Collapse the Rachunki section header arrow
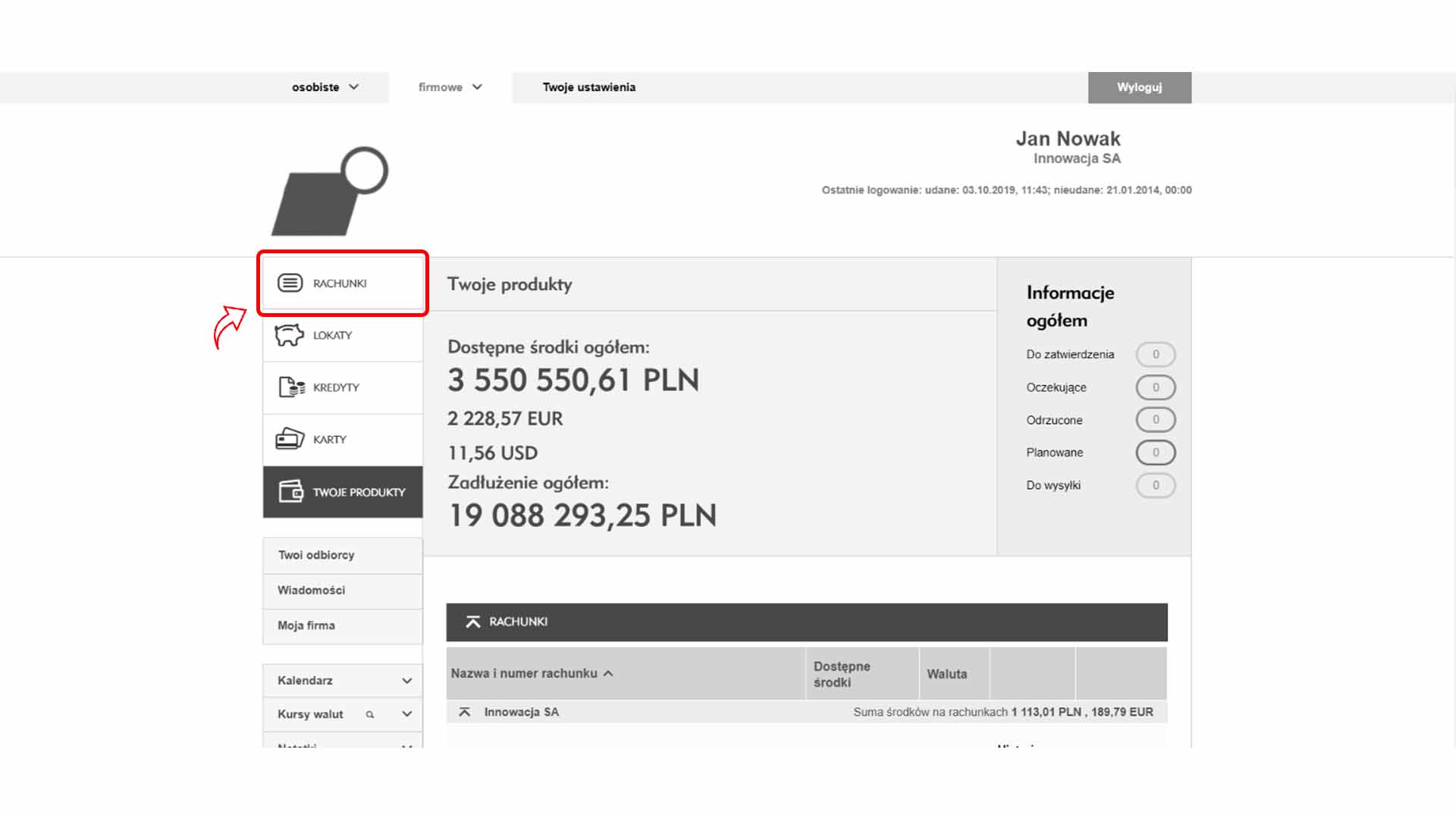Viewport: 1456px width, 819px height. click(x=473, y=622)
